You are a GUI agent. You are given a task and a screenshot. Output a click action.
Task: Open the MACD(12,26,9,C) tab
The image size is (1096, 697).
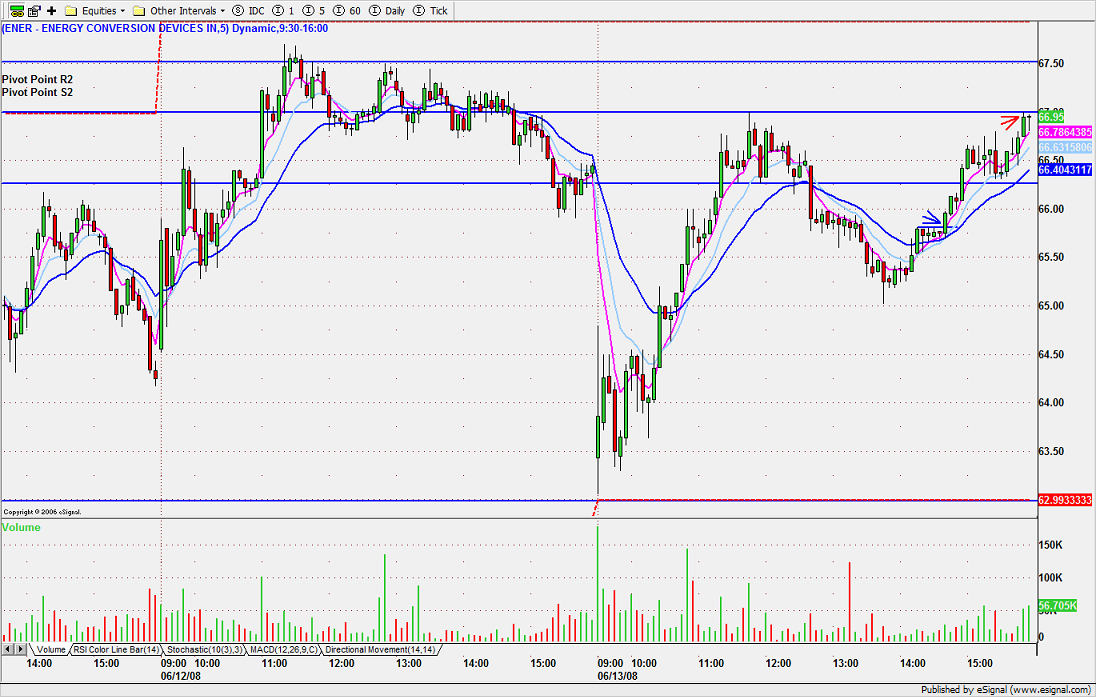coord(284,649)
